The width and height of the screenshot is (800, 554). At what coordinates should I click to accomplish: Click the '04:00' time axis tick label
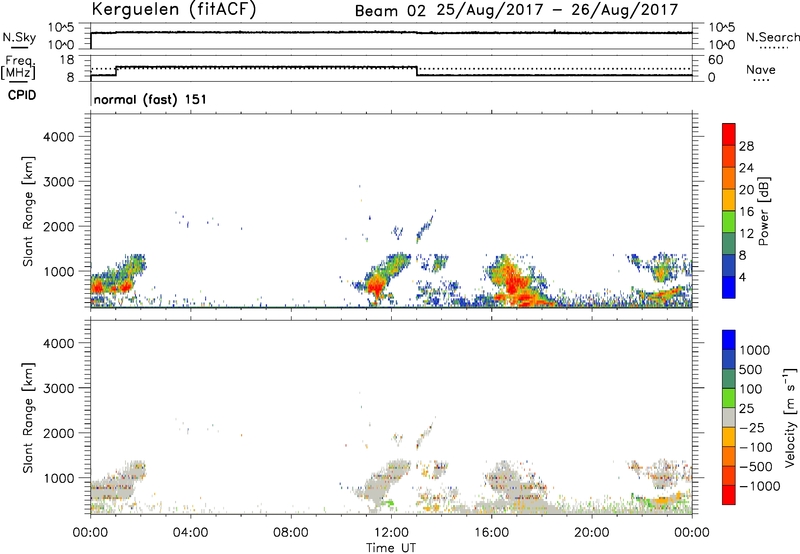[190, 533]
